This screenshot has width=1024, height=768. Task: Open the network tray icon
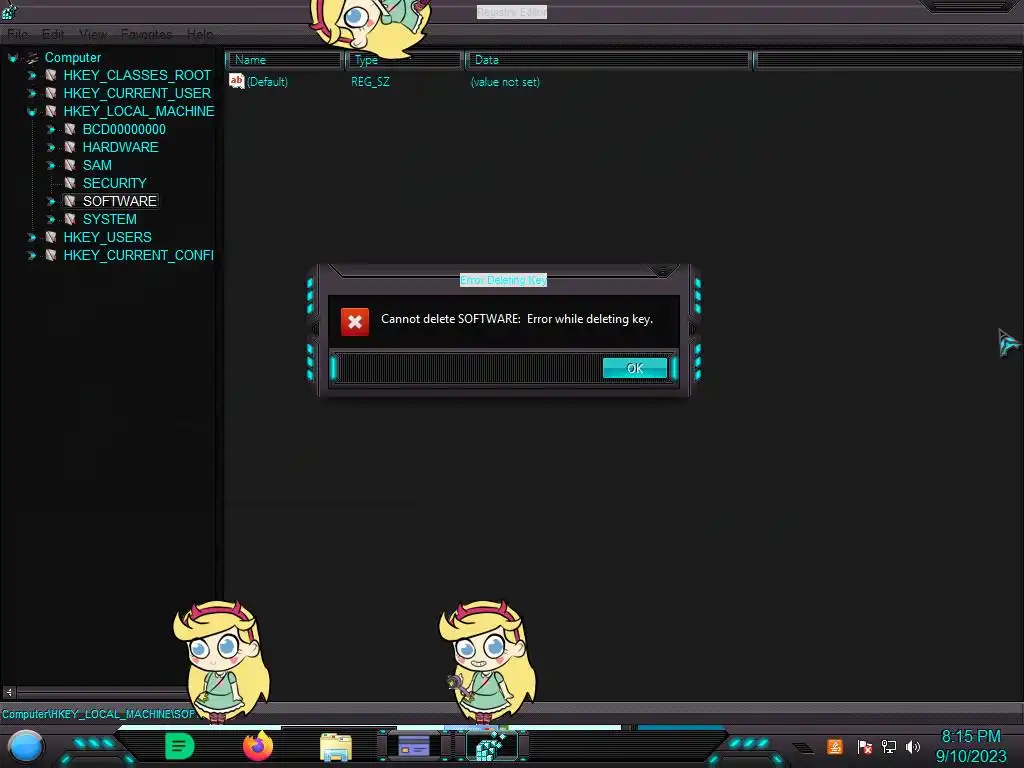[889, 747]
